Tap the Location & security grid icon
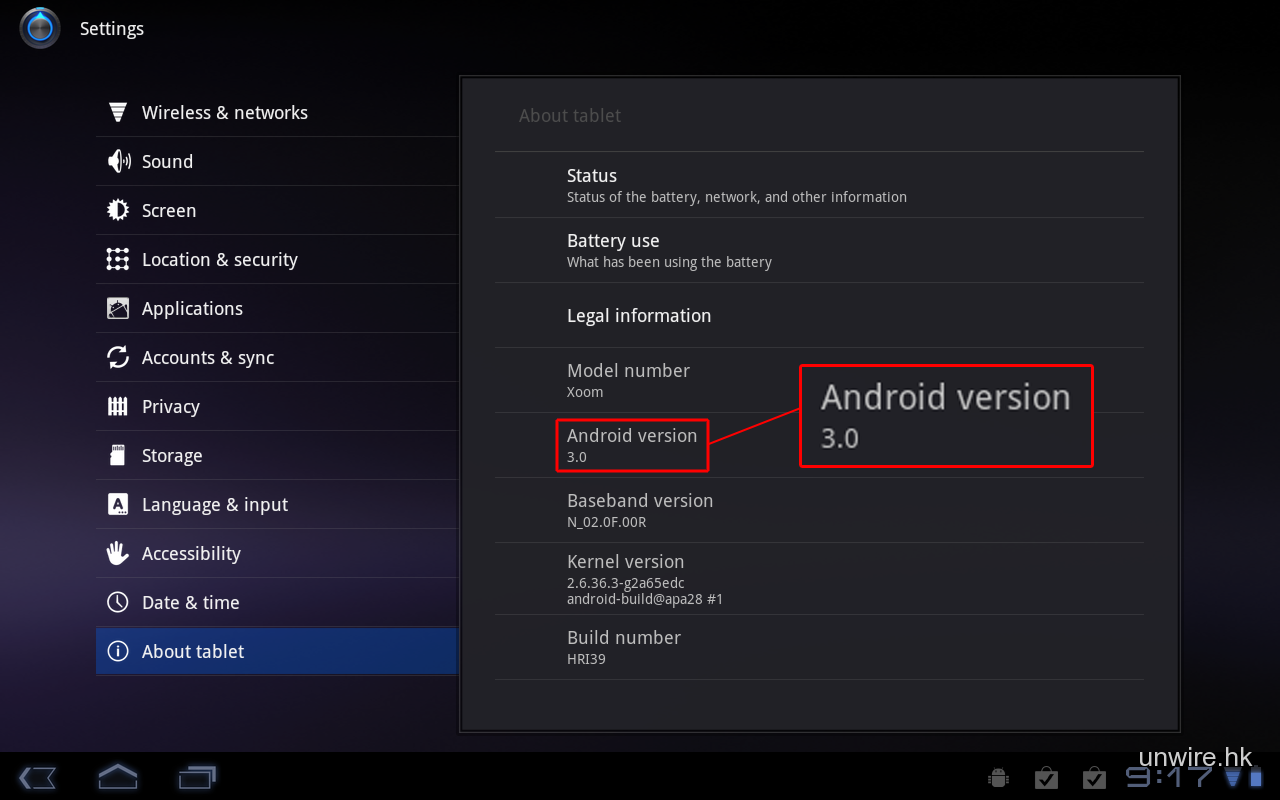The height and width of the screenshot is (800, 1280). click(118, 260)
